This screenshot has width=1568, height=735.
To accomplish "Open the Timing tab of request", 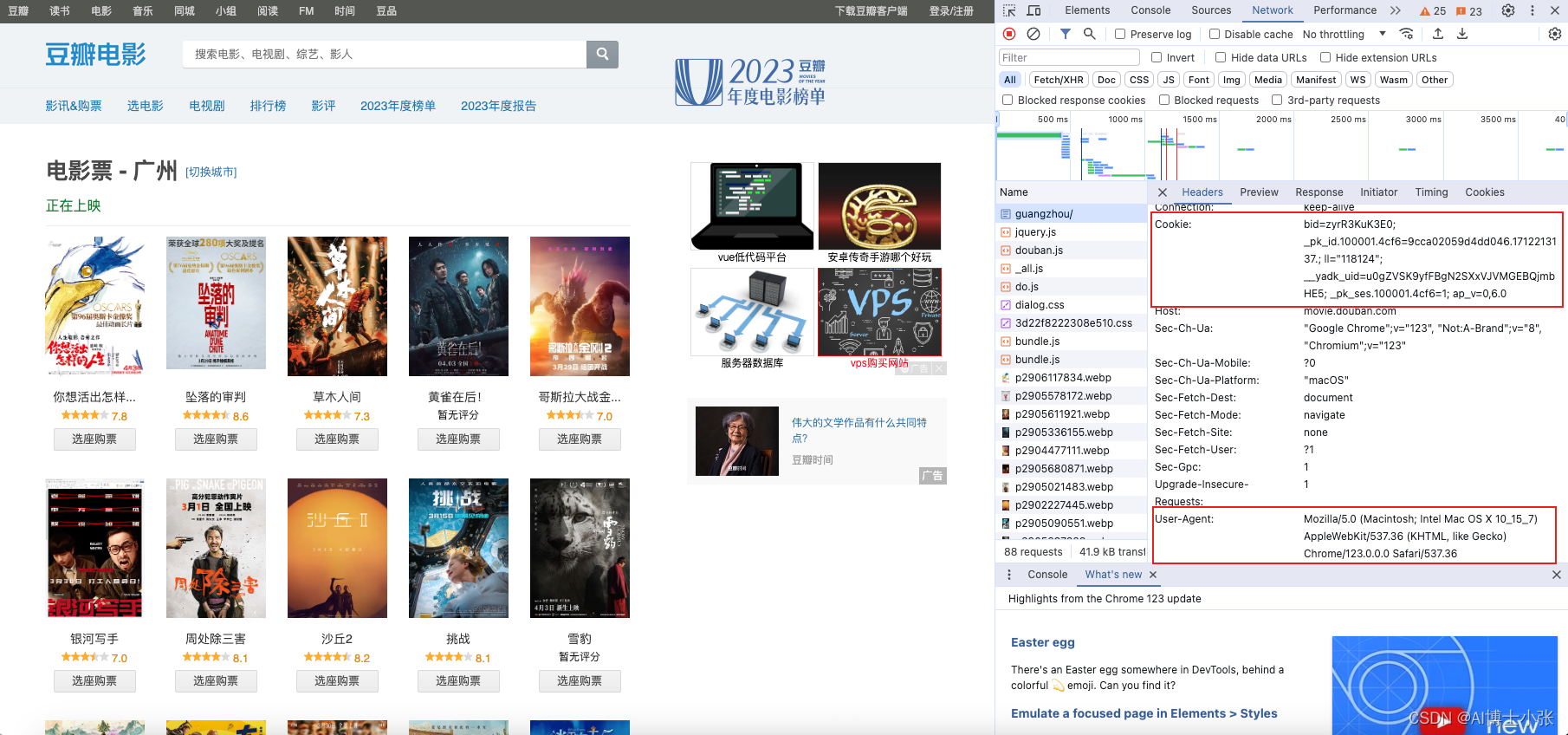I will (1431, 192).
